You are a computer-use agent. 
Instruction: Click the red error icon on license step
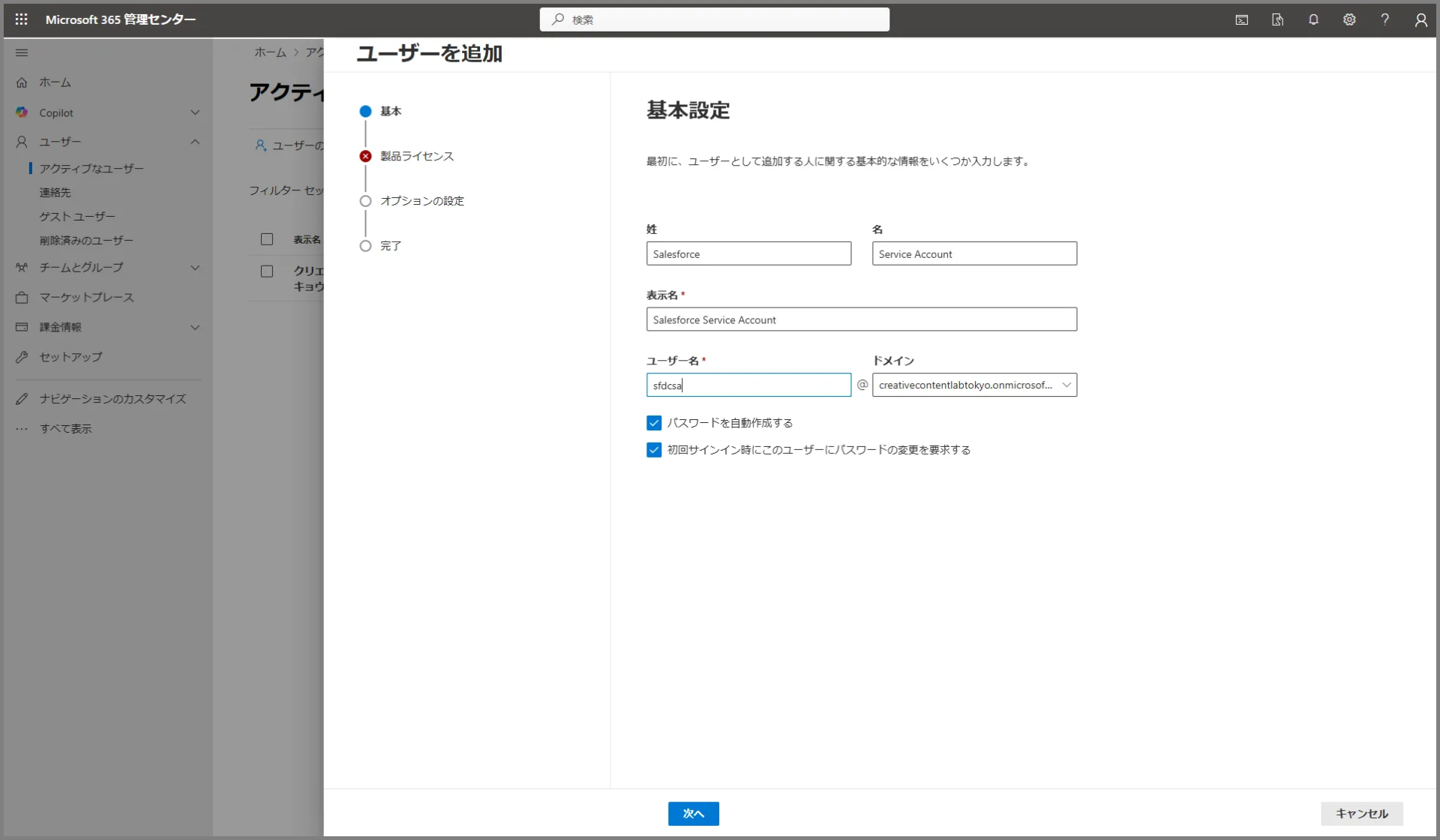coord(365,156)
